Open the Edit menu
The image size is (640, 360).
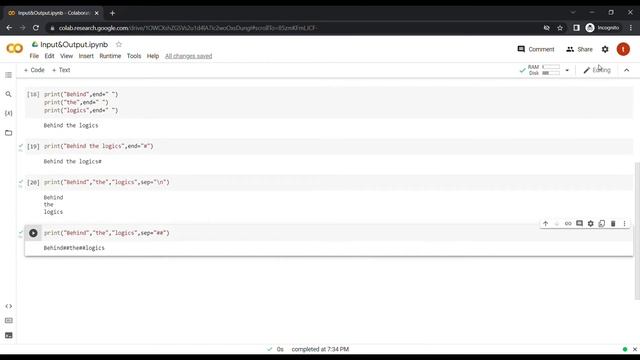pyautogui.click(x=49, y=56)
